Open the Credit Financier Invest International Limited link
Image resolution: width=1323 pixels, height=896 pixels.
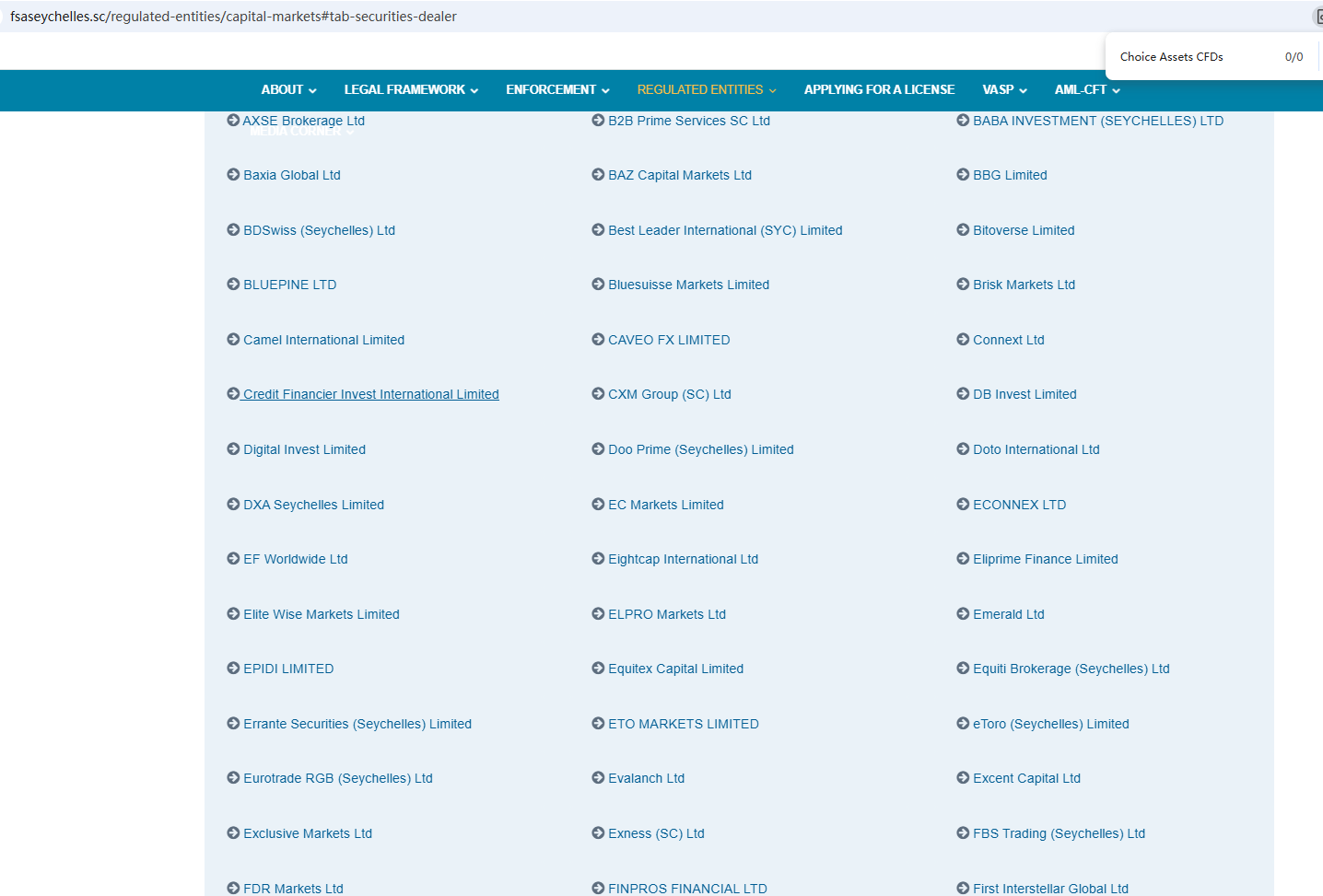click(x=371, y=394)
